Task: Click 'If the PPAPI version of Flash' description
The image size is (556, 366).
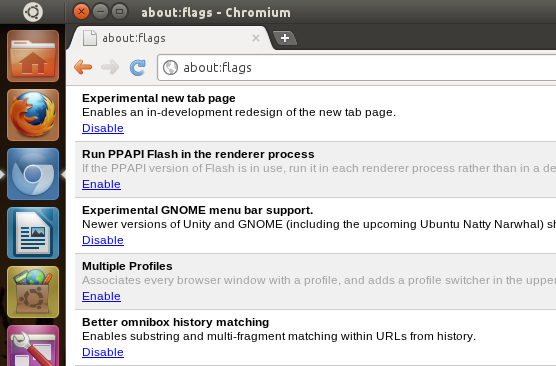Action: tap(319, 168)
